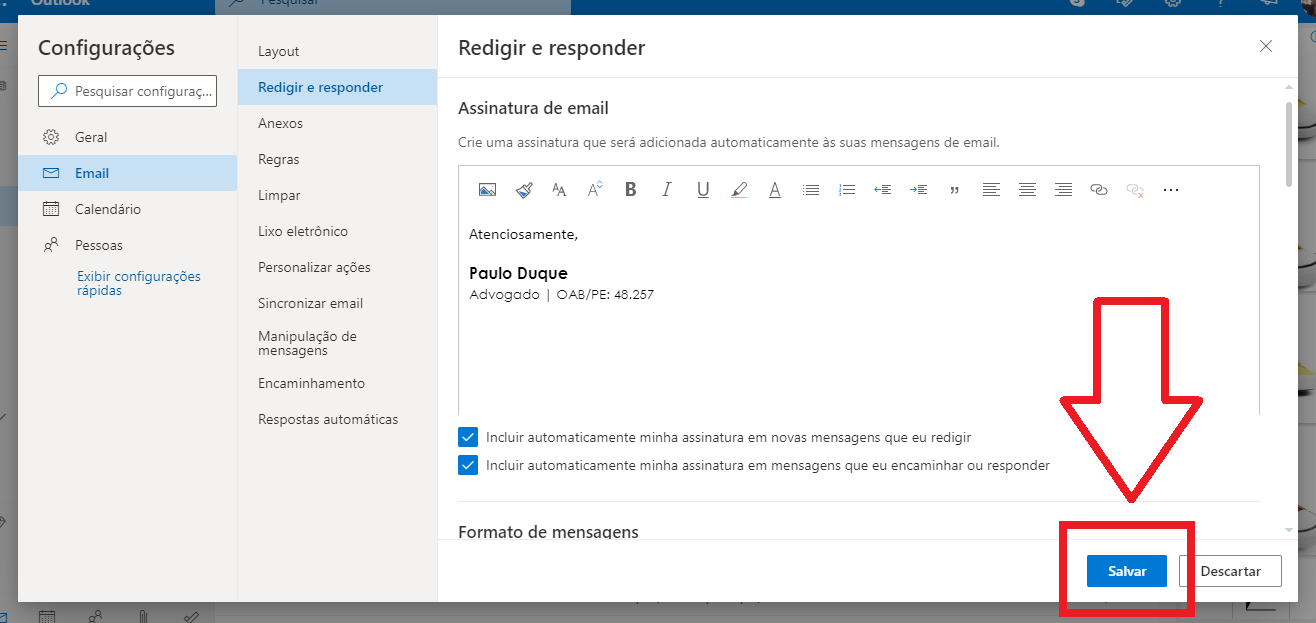Open the font size selector
Image resolution: width=1316 pixels, height=623 pixels.
[x=595, y=189]
